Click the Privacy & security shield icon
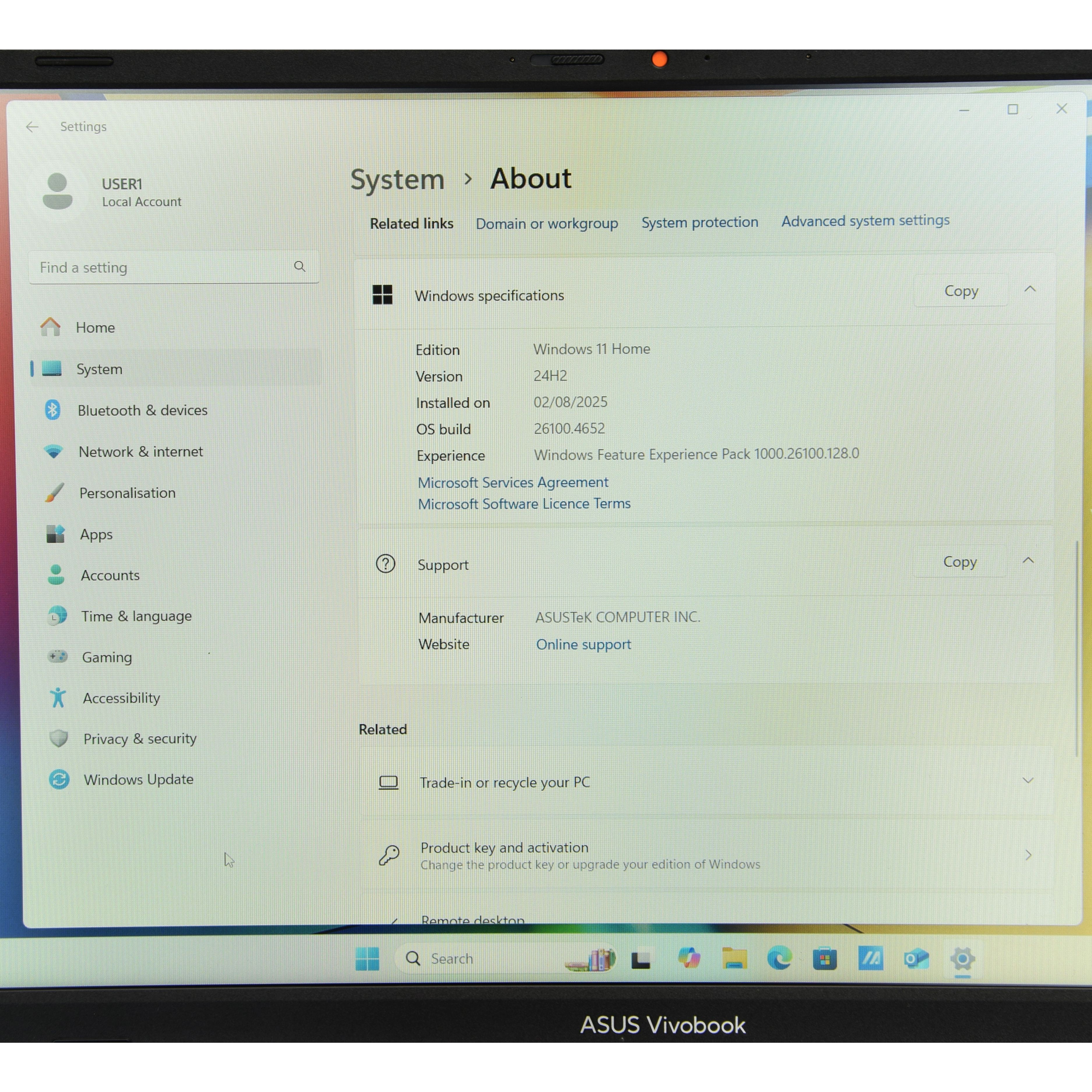Screen dimensions: 1092x1092 59,738
